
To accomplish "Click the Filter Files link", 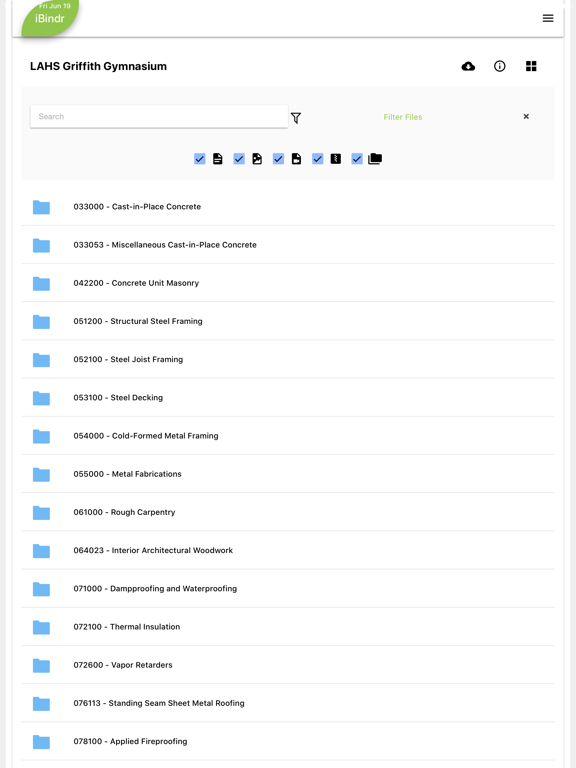I will click(x=403, y=117).
